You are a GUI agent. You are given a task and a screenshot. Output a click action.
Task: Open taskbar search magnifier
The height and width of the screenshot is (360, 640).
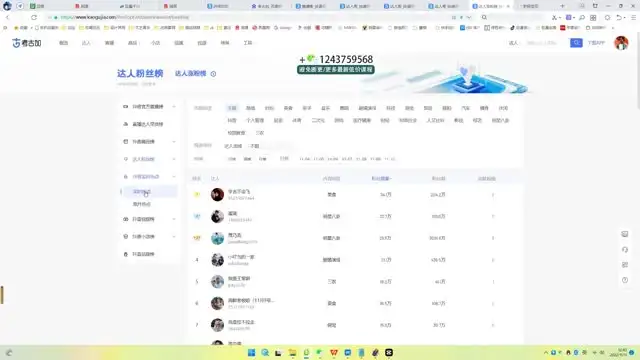coord(265,353)
